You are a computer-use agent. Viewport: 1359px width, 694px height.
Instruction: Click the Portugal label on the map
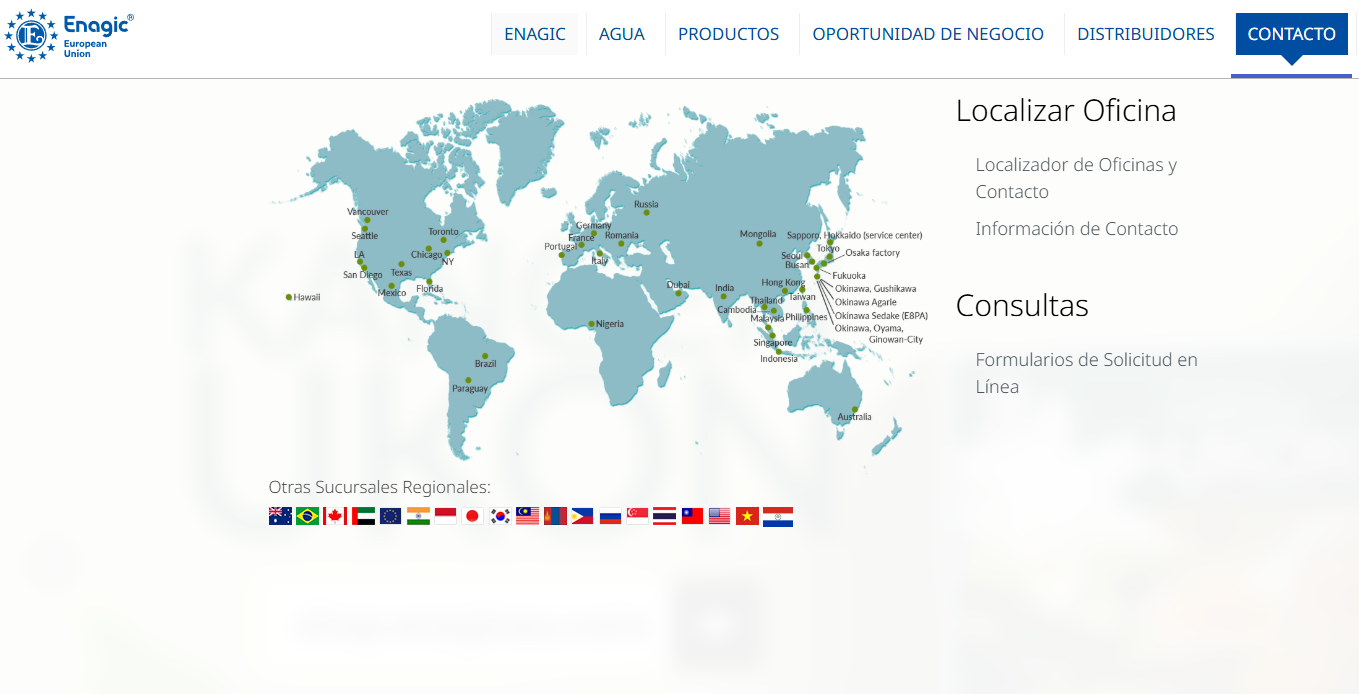coord(560,247)
